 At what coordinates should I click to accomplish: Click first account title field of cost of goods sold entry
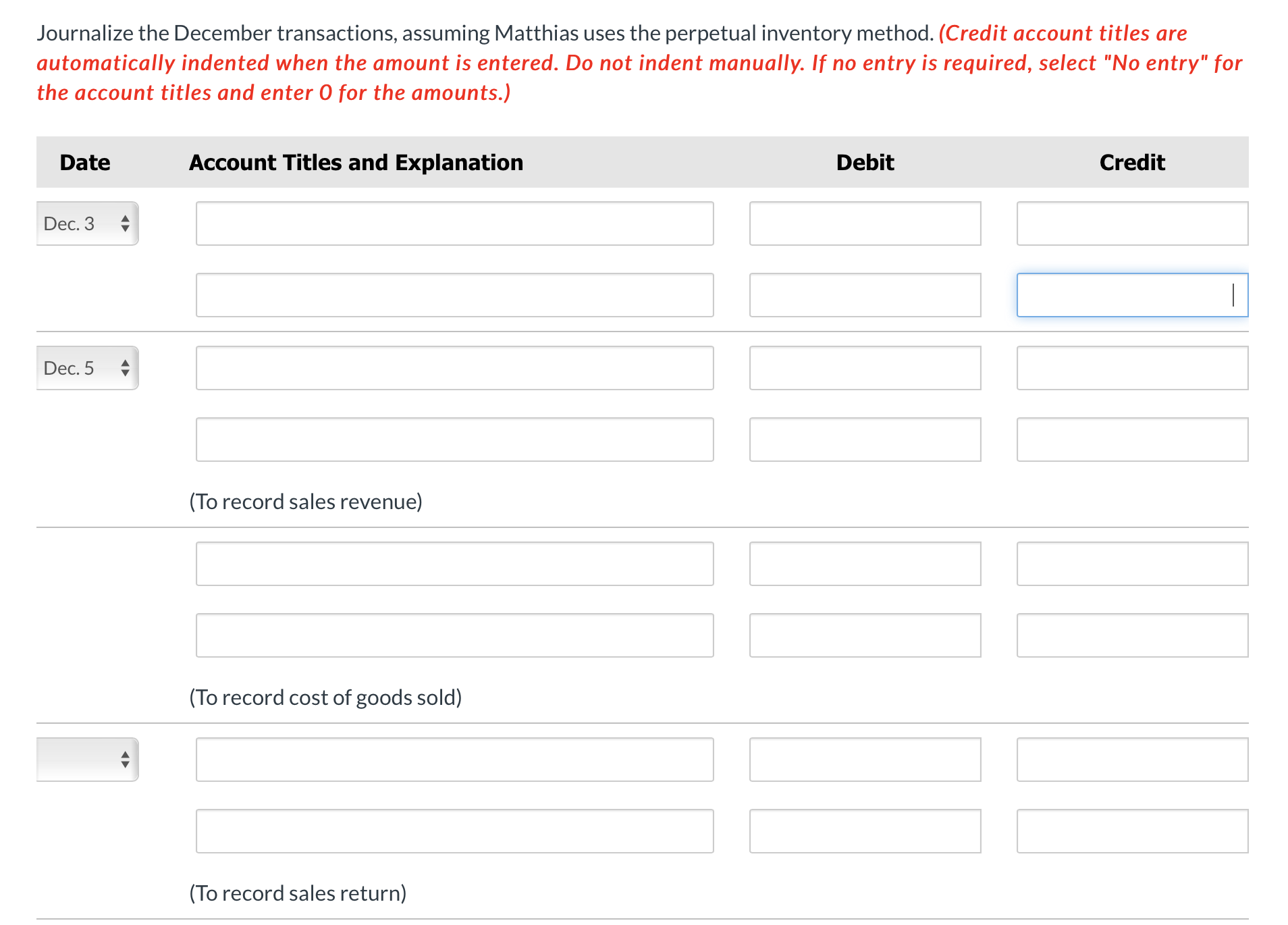point(454,564)
